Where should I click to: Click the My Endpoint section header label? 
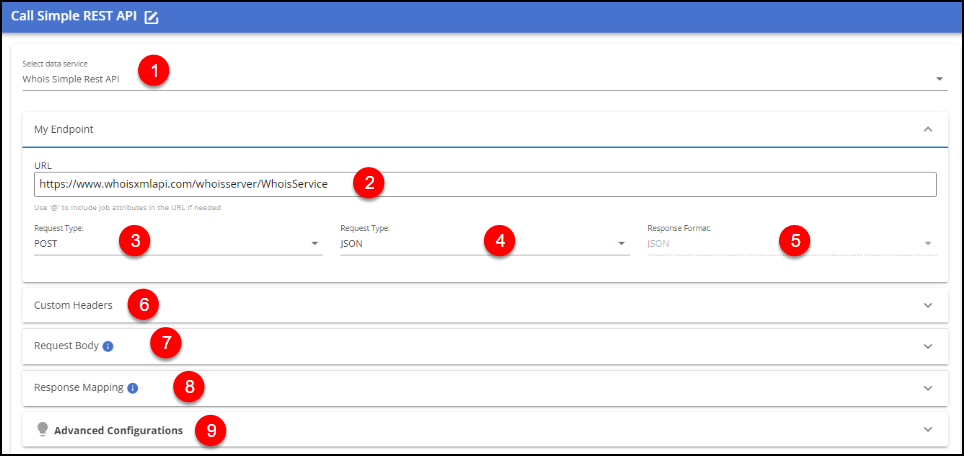click(64, 129)
